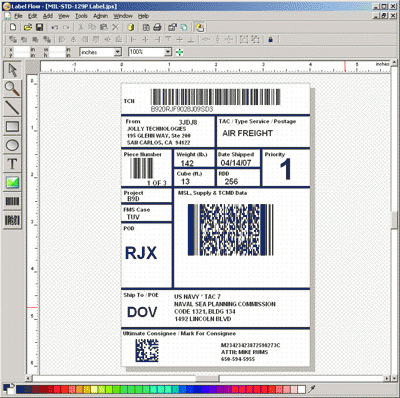
Task: Open the Admin menu
Action: pyautogui.click(x=100, y=16)
